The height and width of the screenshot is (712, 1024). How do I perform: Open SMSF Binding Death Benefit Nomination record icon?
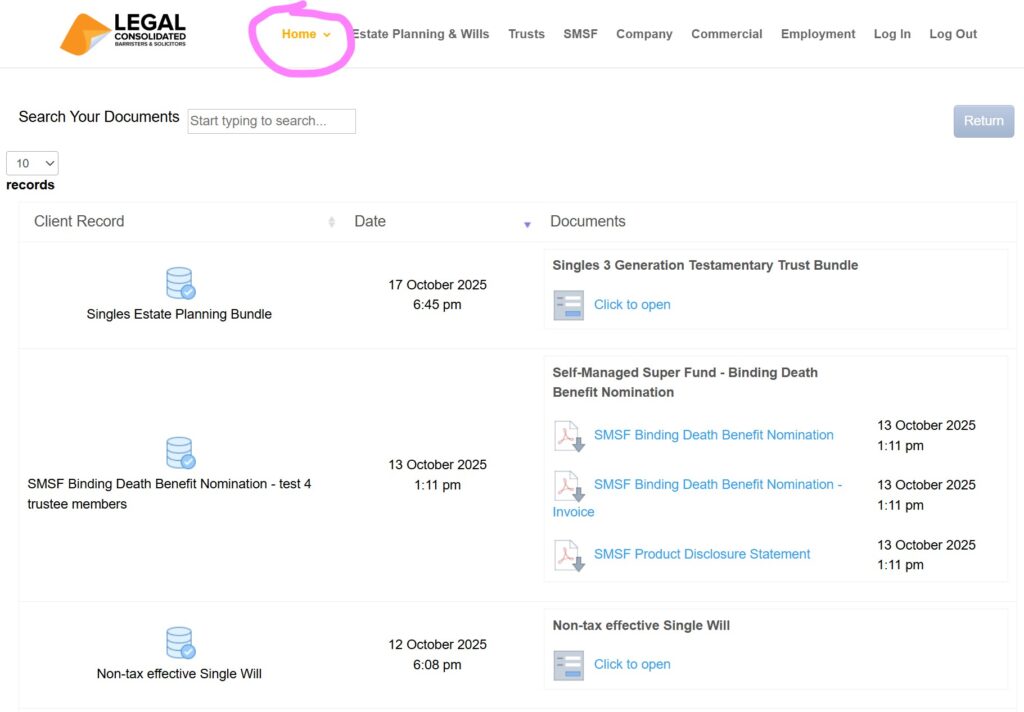(180, 453)
